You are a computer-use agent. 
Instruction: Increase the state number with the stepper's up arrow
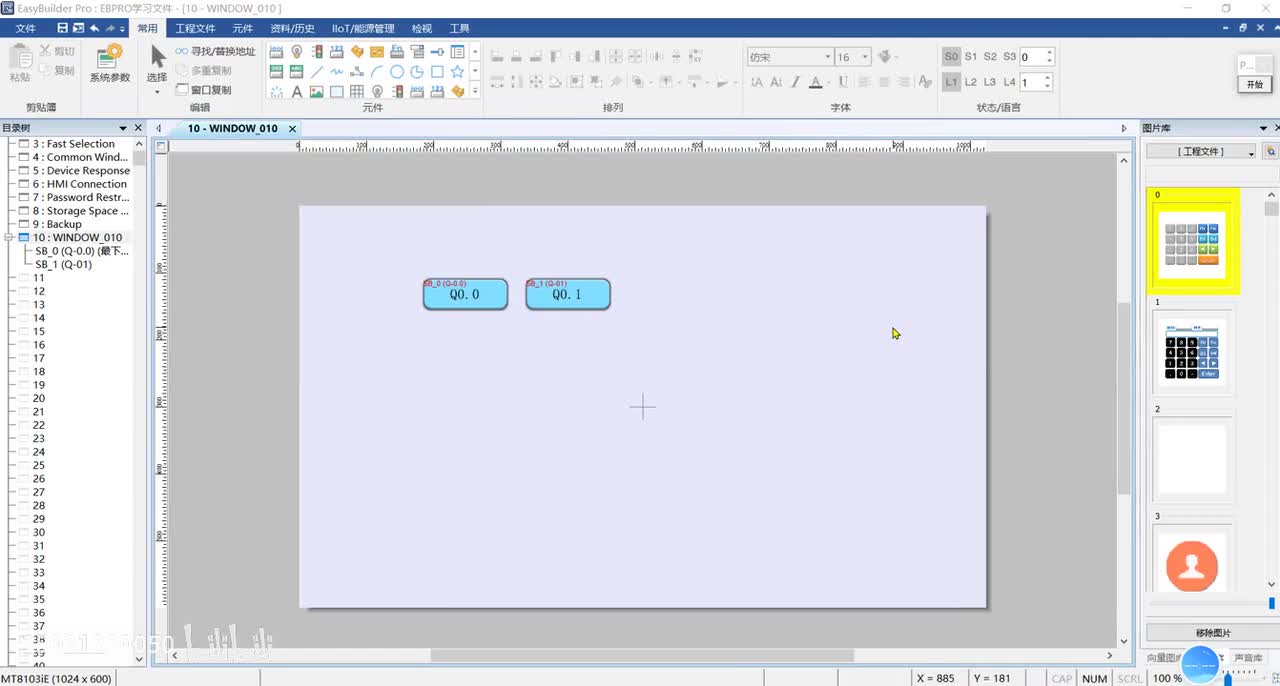click(x=1049, y=52)
